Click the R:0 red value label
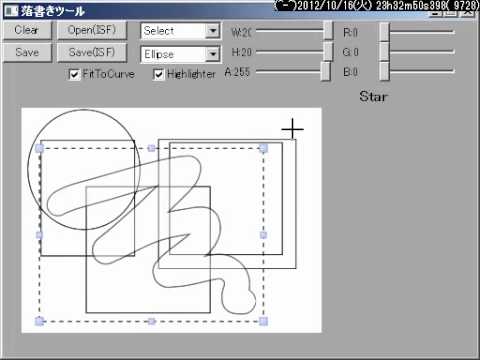 350,32
